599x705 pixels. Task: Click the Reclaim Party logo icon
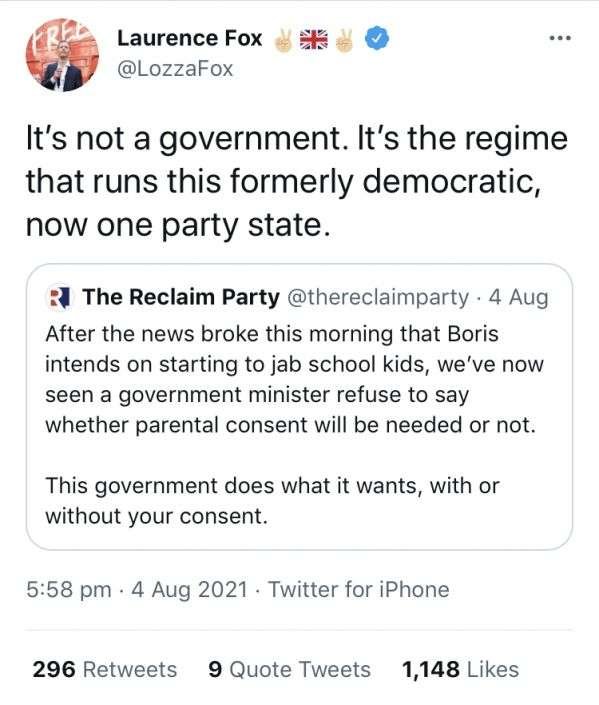61,298
